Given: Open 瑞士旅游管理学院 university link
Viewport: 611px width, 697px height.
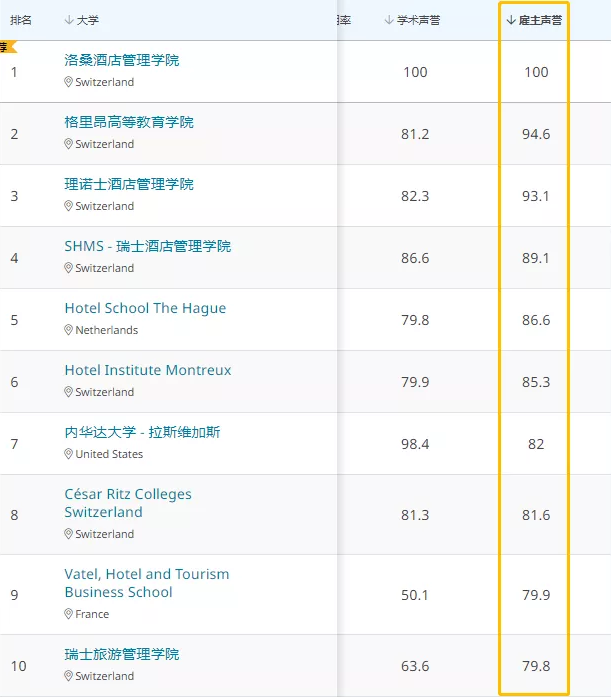Looking at the screenshot, I should [122, 654].
